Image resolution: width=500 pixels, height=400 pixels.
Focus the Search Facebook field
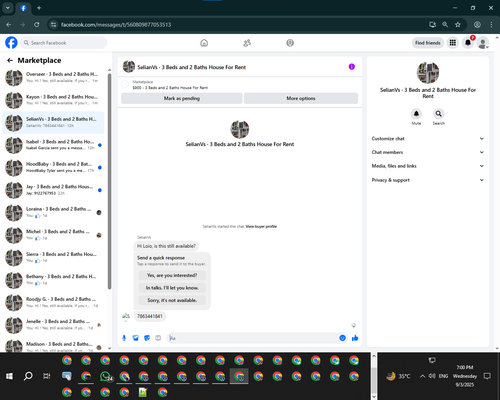click(x=64, y=43)
